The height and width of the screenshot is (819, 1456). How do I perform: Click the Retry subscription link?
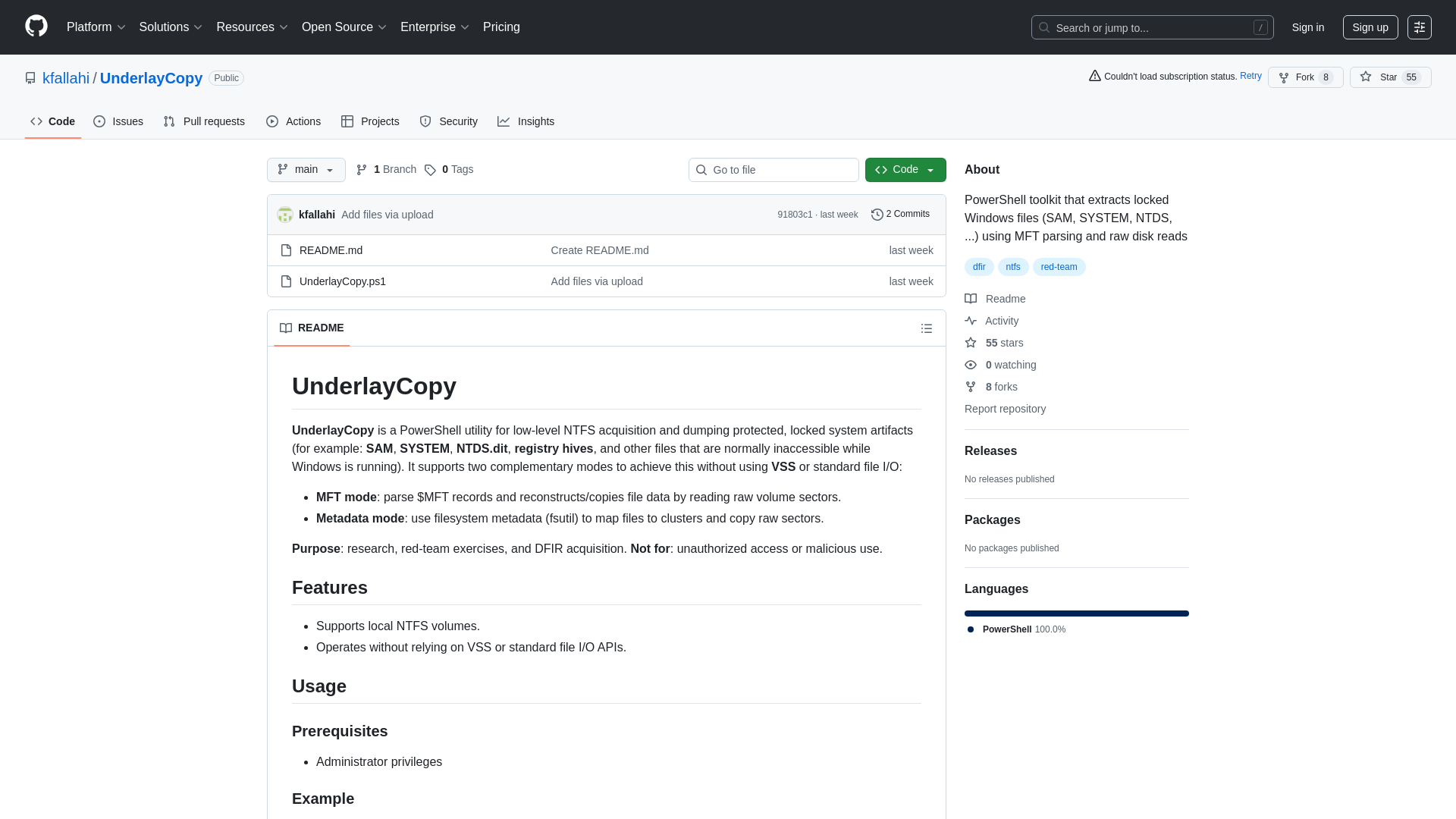click(1250, 76)
